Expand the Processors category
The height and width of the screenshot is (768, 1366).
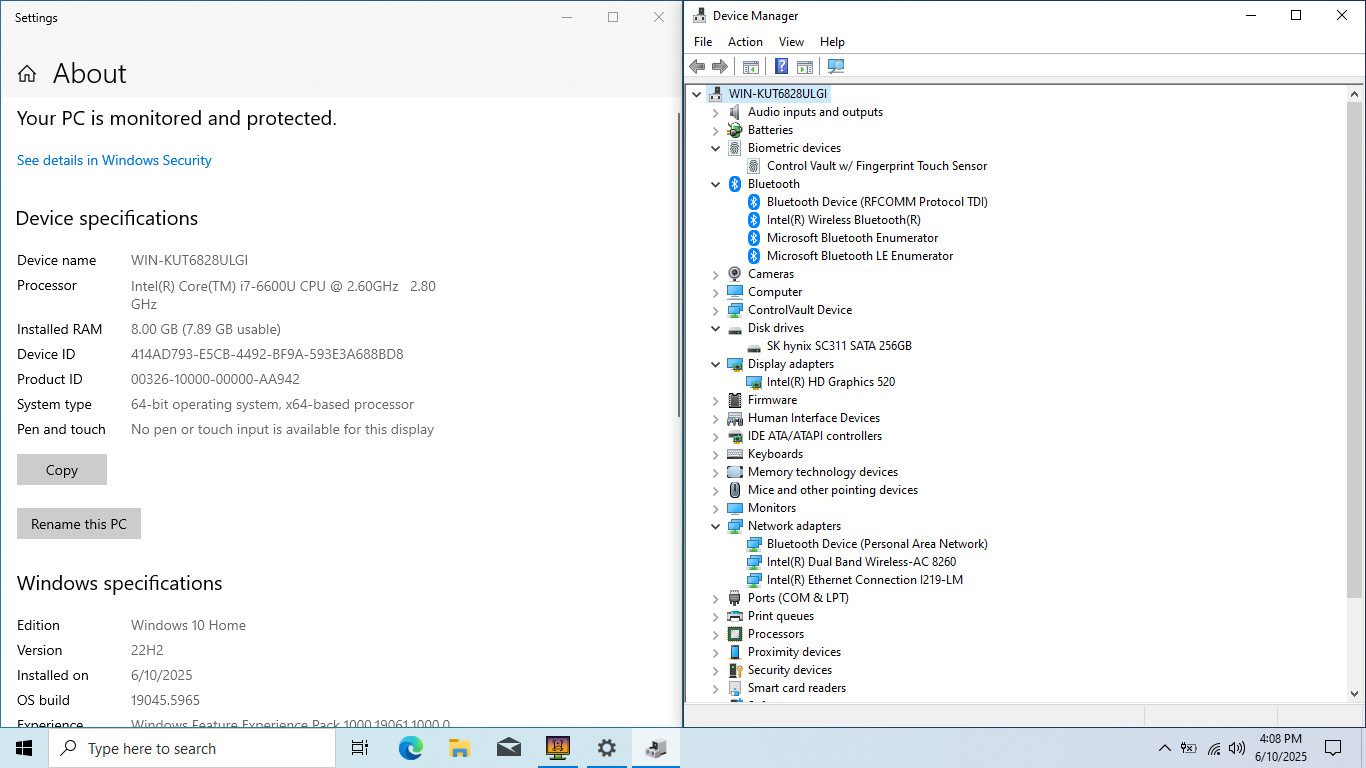(716, 634)
